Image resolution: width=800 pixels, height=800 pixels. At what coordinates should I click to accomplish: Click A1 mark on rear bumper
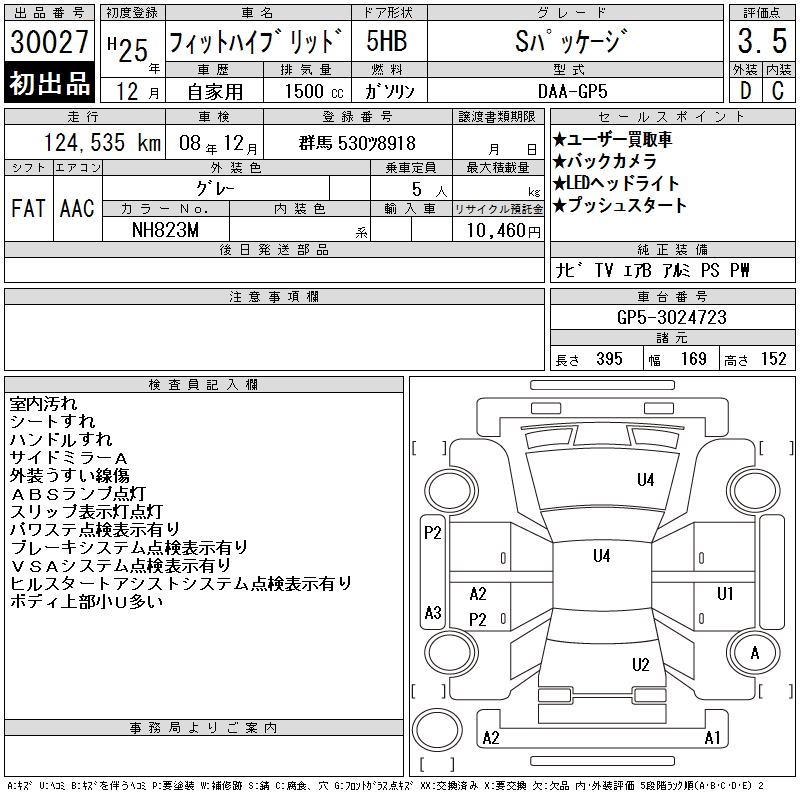[712, 738]
